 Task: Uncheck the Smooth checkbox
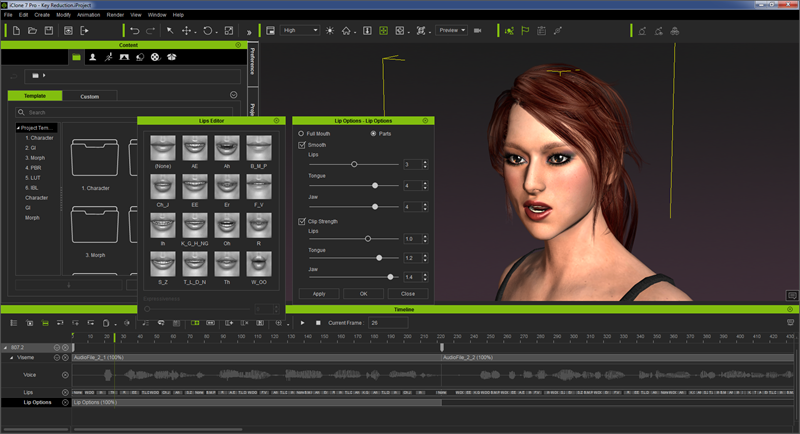point(302,145)
